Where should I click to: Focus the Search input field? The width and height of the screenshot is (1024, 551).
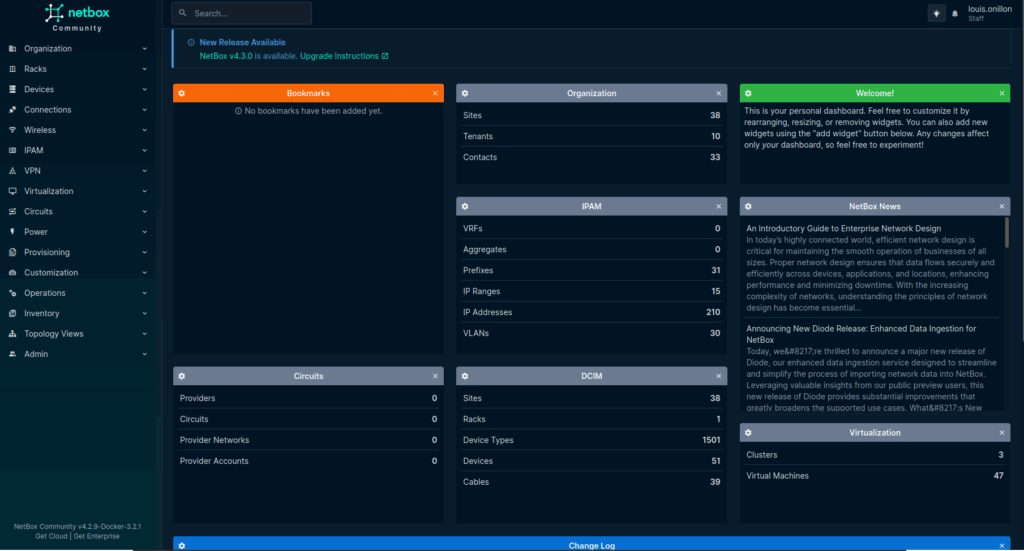pos(242,13)
